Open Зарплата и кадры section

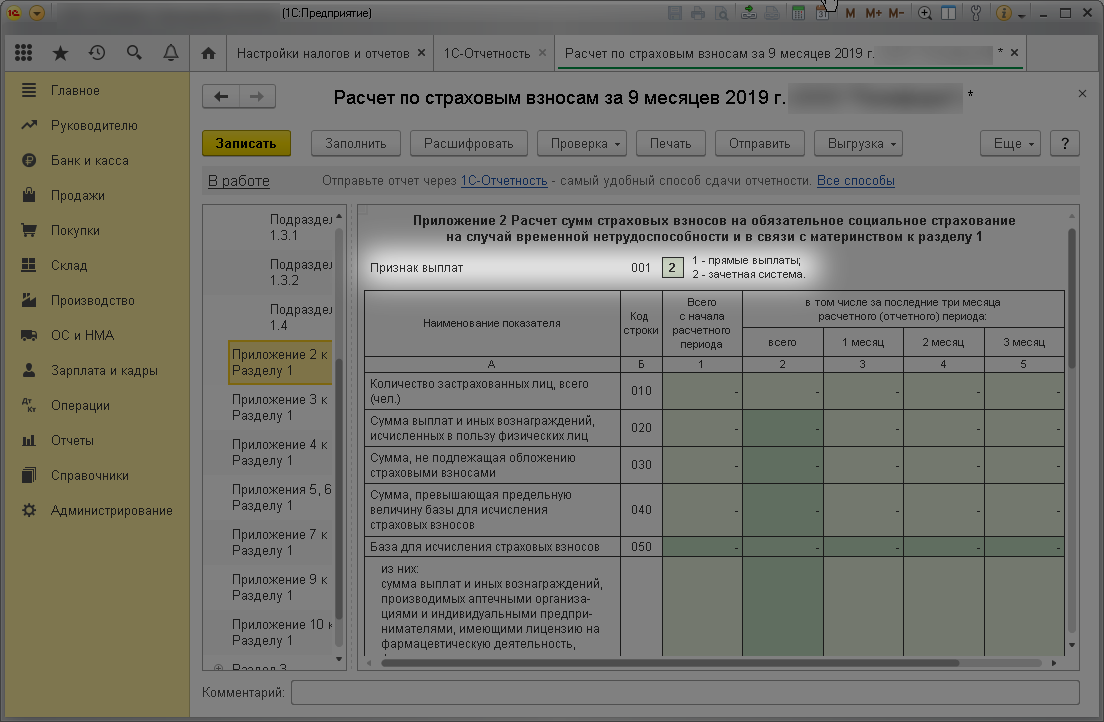tap(104, 371)
